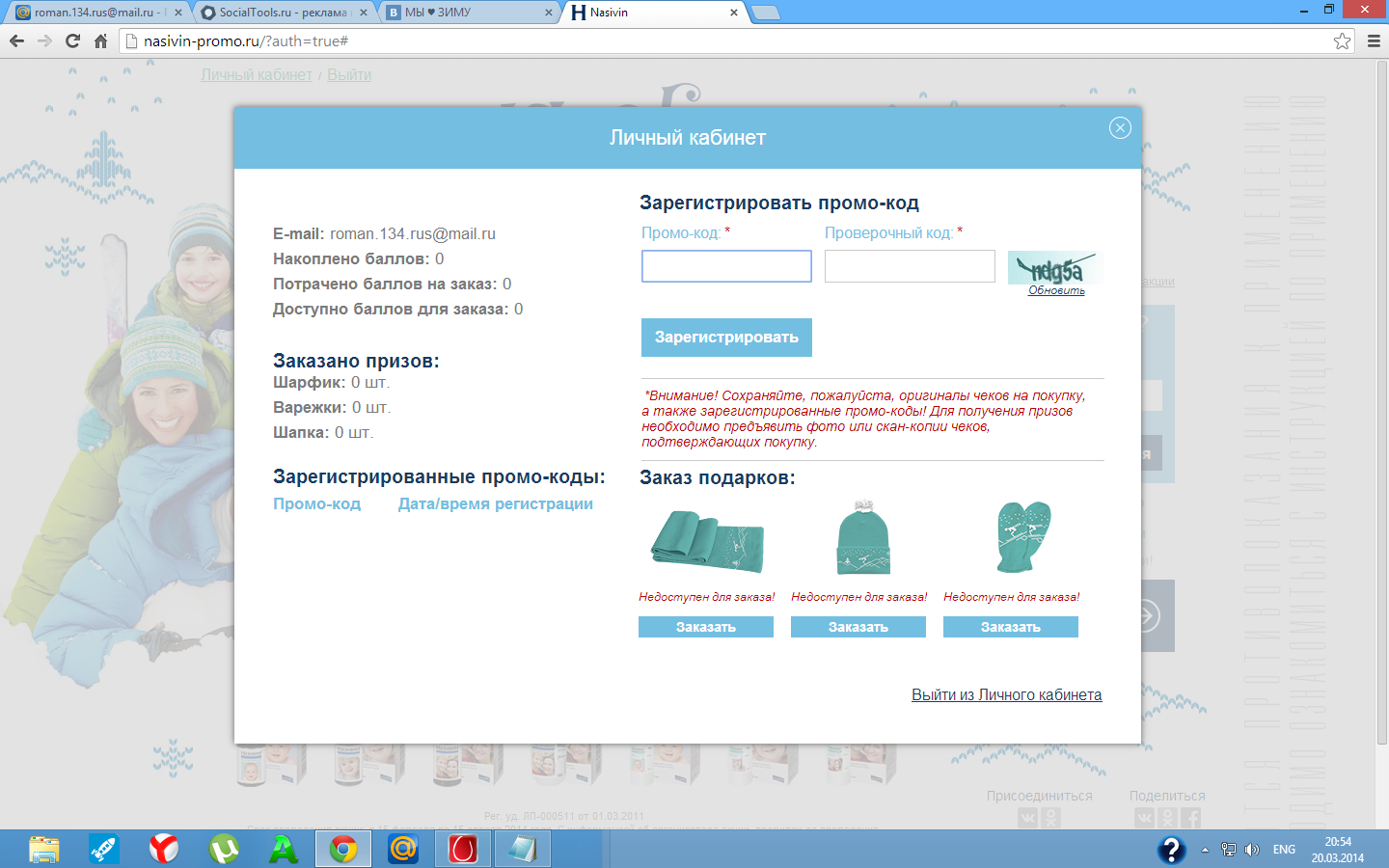Click the Chrome taskbar icon
Image resolution: width=1389 pixels, height=868 pixels.
(343, 850)
